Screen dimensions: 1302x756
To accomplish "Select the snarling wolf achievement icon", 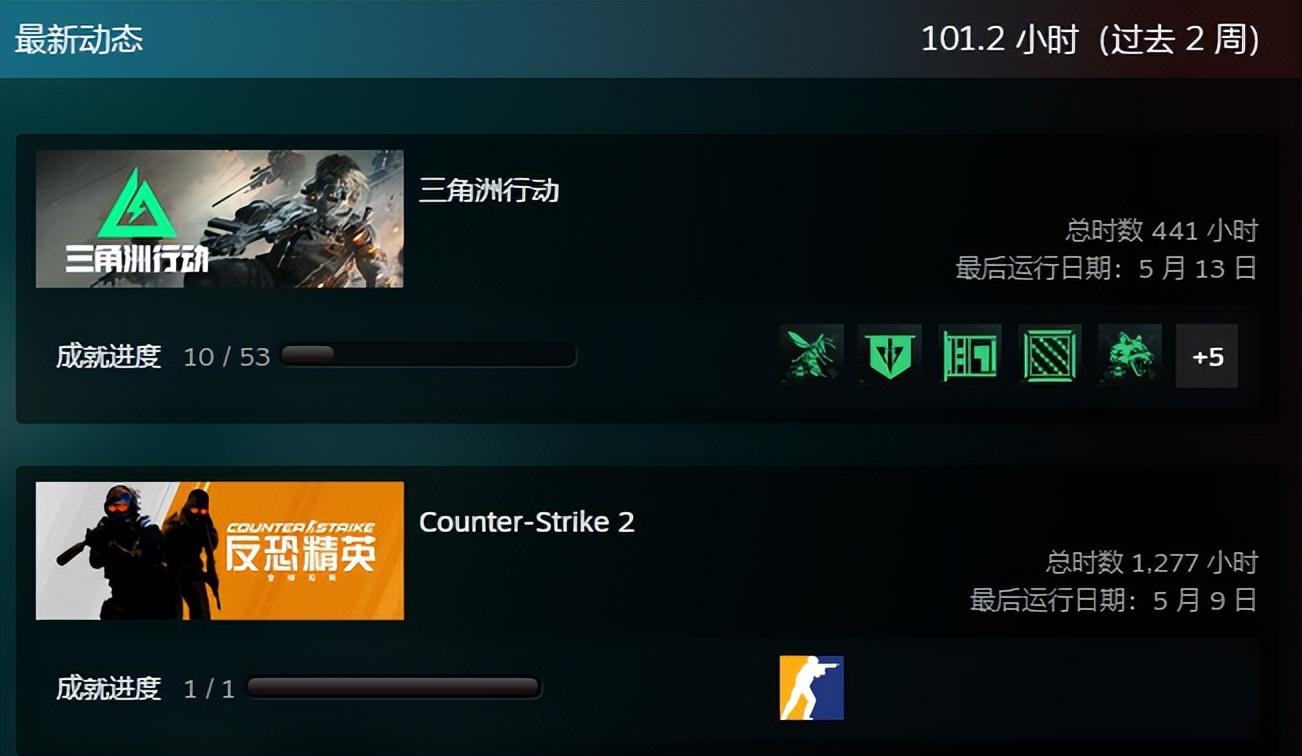I will coord(1129,355).
